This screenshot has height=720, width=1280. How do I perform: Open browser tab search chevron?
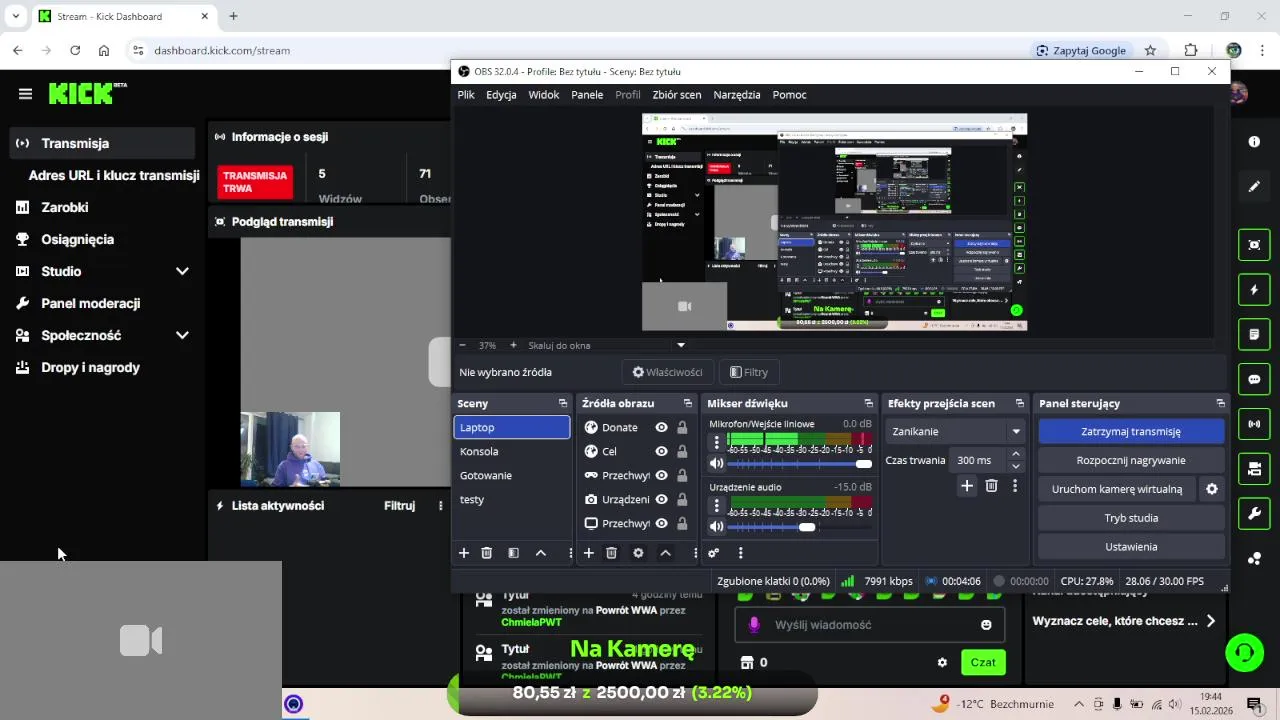(16, 16)
